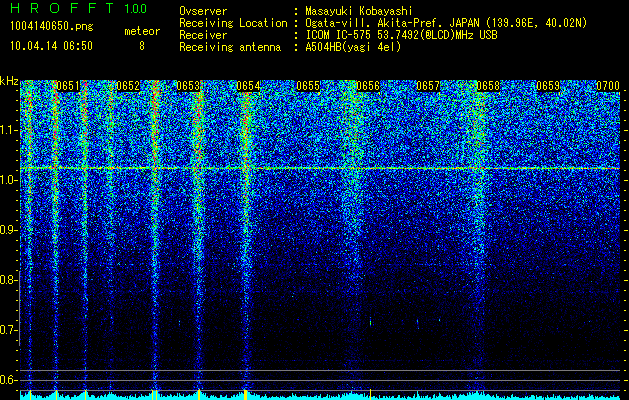
Task: Click the 1.1 frequency axis label
Action: click(9, 130)
